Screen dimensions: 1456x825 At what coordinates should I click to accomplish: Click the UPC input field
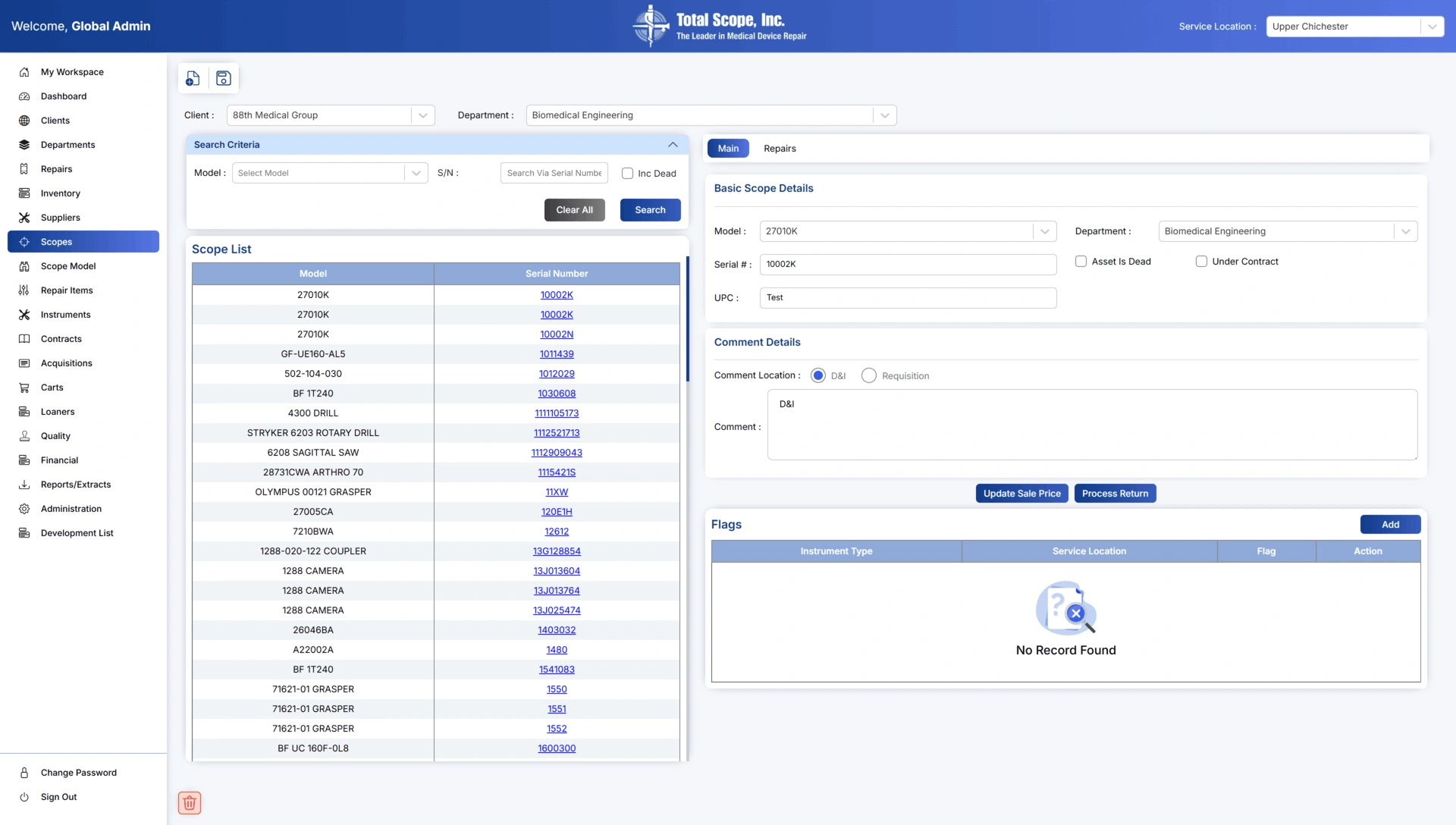908,298
